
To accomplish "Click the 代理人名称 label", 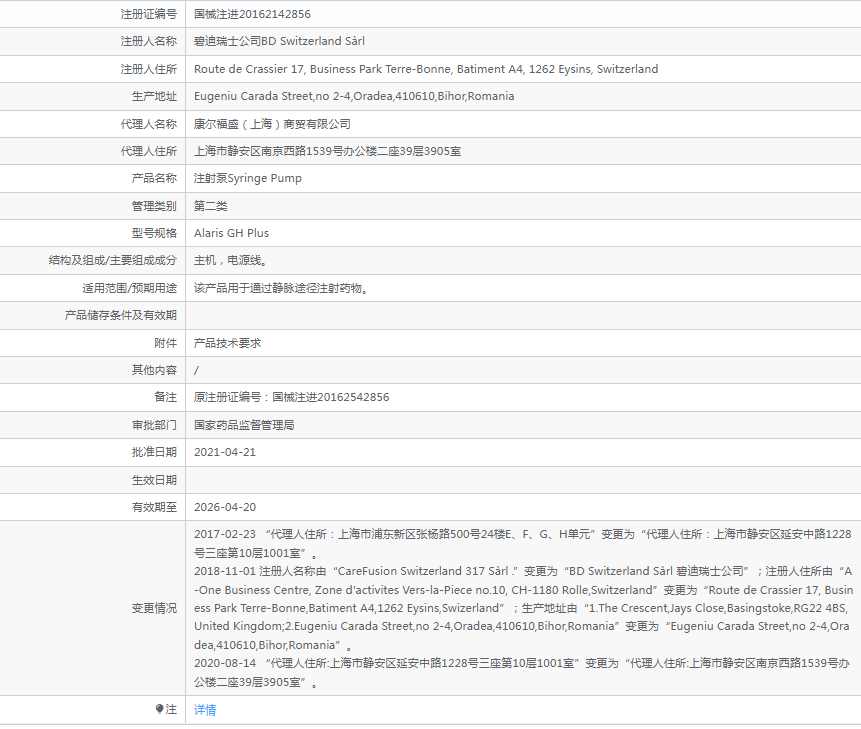I will [x=149, y=124].
